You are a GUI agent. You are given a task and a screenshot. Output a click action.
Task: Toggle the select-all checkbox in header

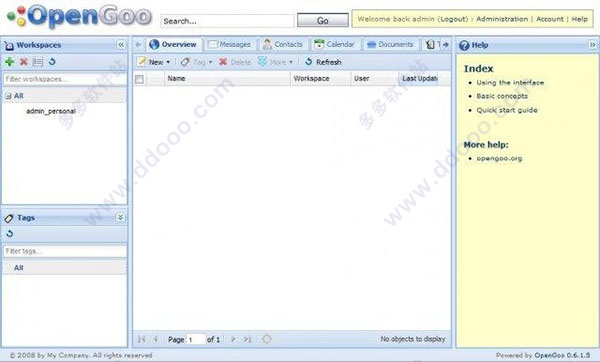pos(139,79)
